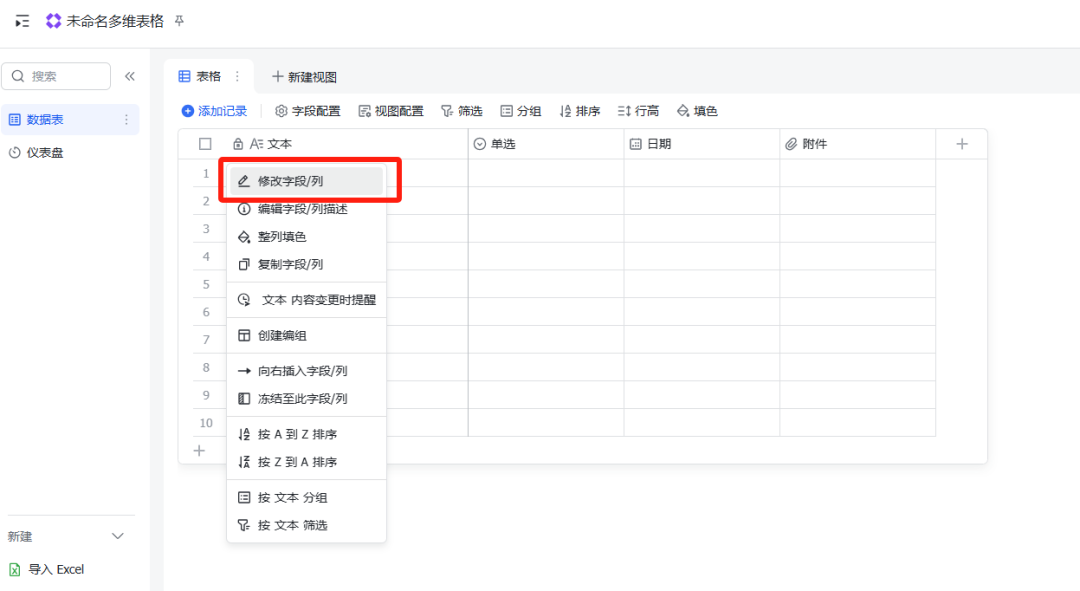
Task: Open 数据表 more options menu
Action: click(126, 120)
